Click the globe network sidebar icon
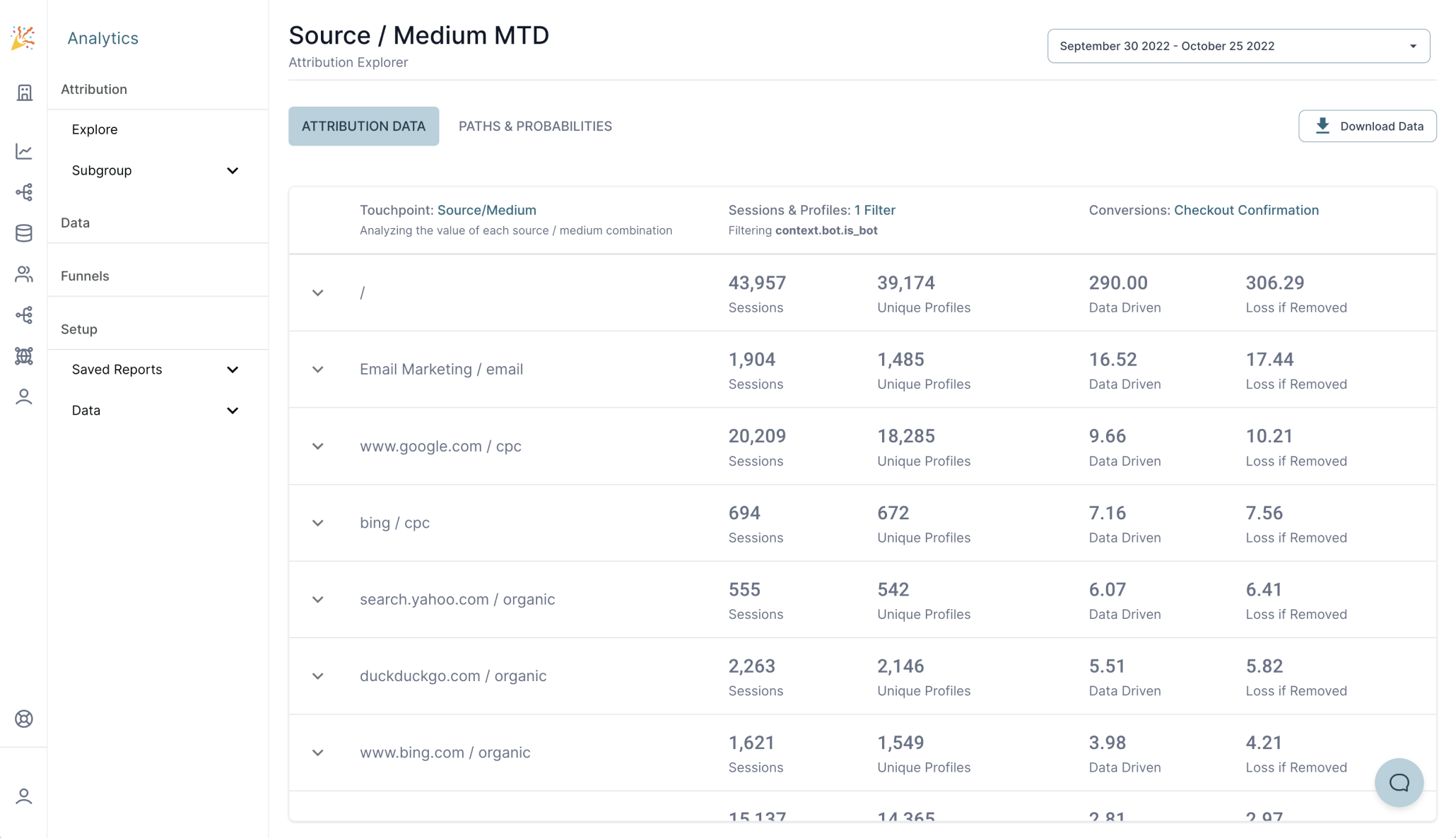The width and height of the screenshot is (1456, 838). pyautogui.click(x=24, y=356)
